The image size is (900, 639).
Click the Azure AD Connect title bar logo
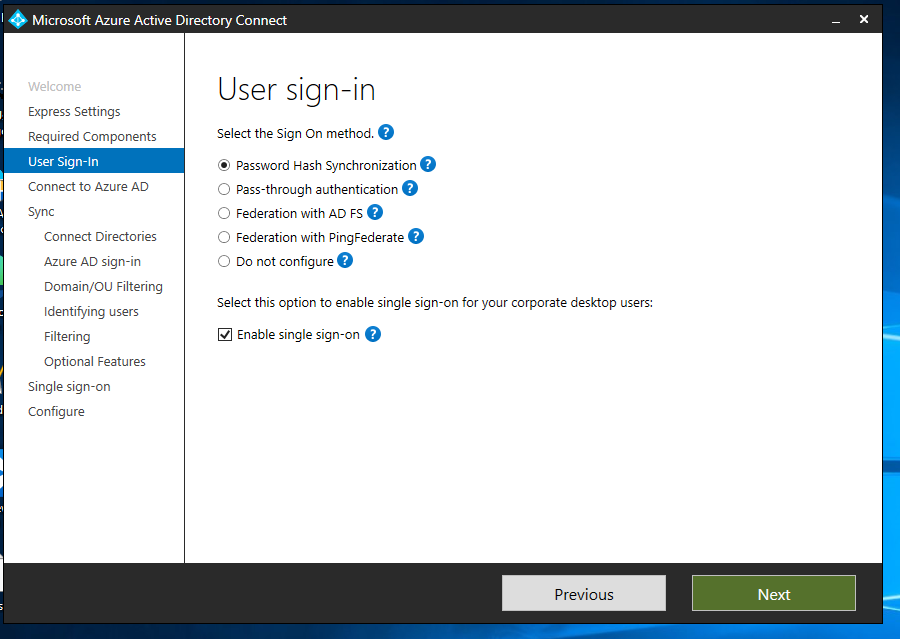click(x=18, y=20)
